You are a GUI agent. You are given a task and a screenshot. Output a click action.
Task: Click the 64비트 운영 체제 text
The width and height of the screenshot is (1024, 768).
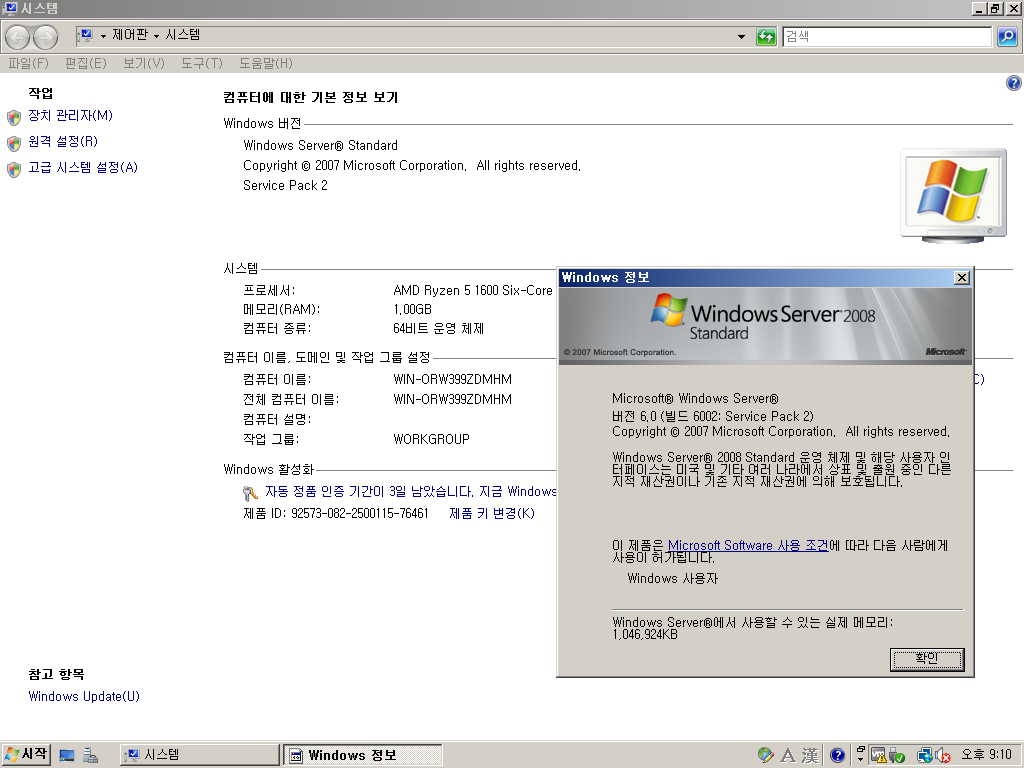pyautogui.click(x=438, y=328)
